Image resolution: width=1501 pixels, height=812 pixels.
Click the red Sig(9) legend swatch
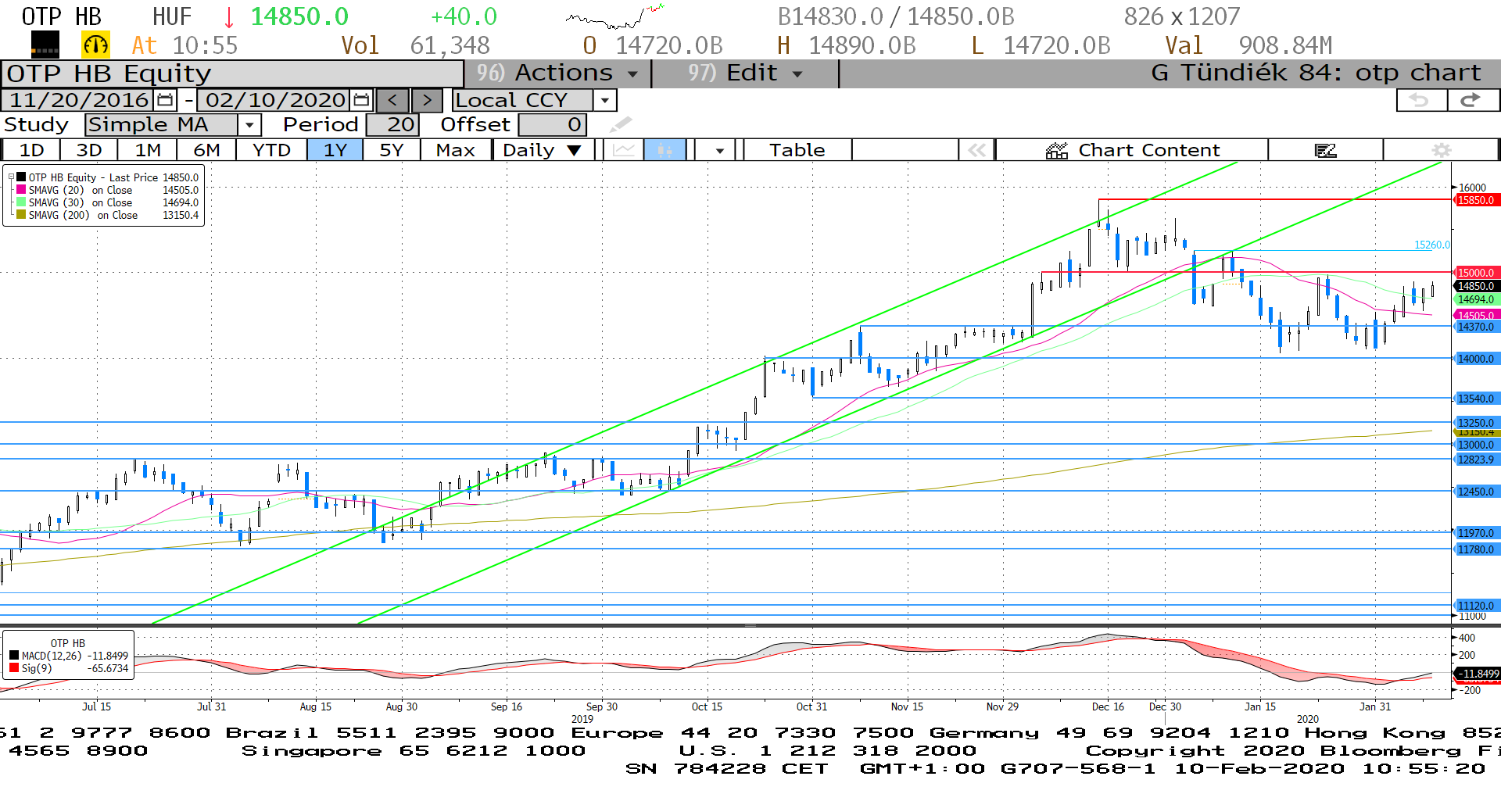14,668
